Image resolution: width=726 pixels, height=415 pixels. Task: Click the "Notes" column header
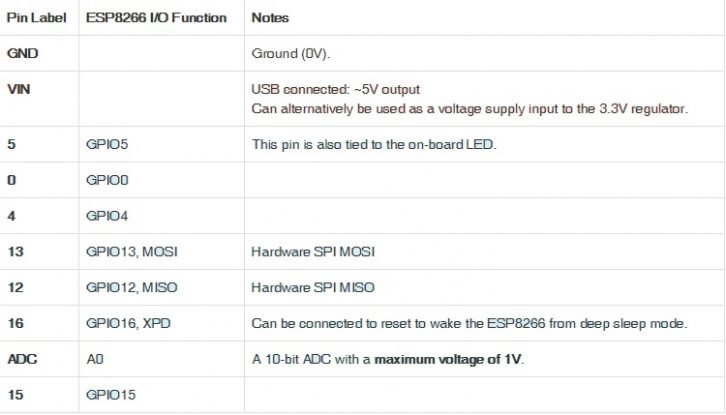coord(270,18)
